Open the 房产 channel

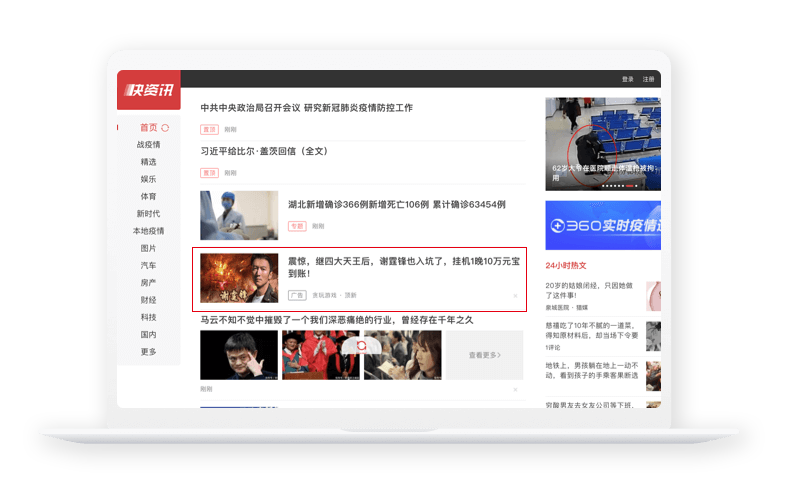148,282
